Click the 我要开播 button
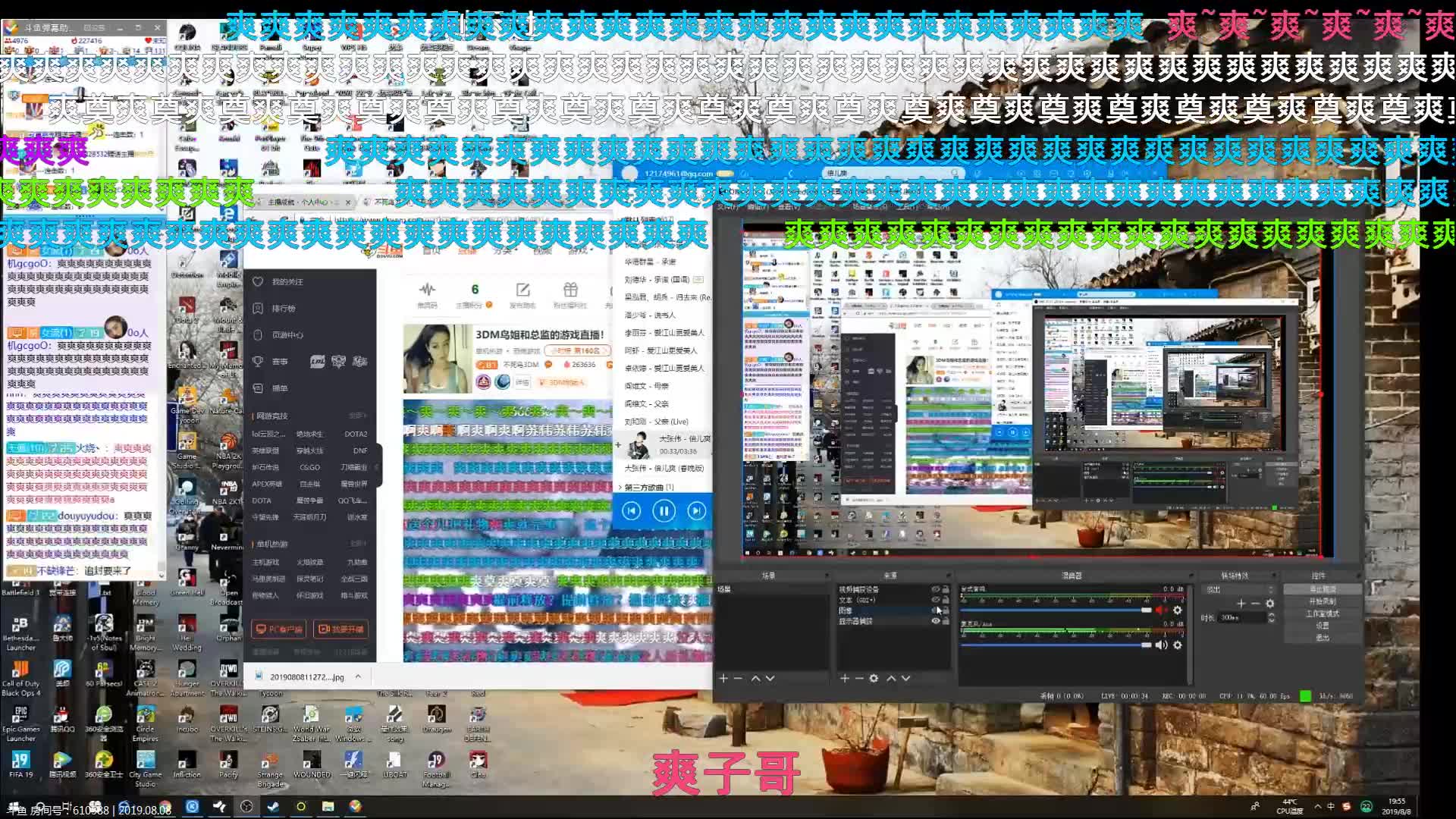 click(x=340, y=629)
